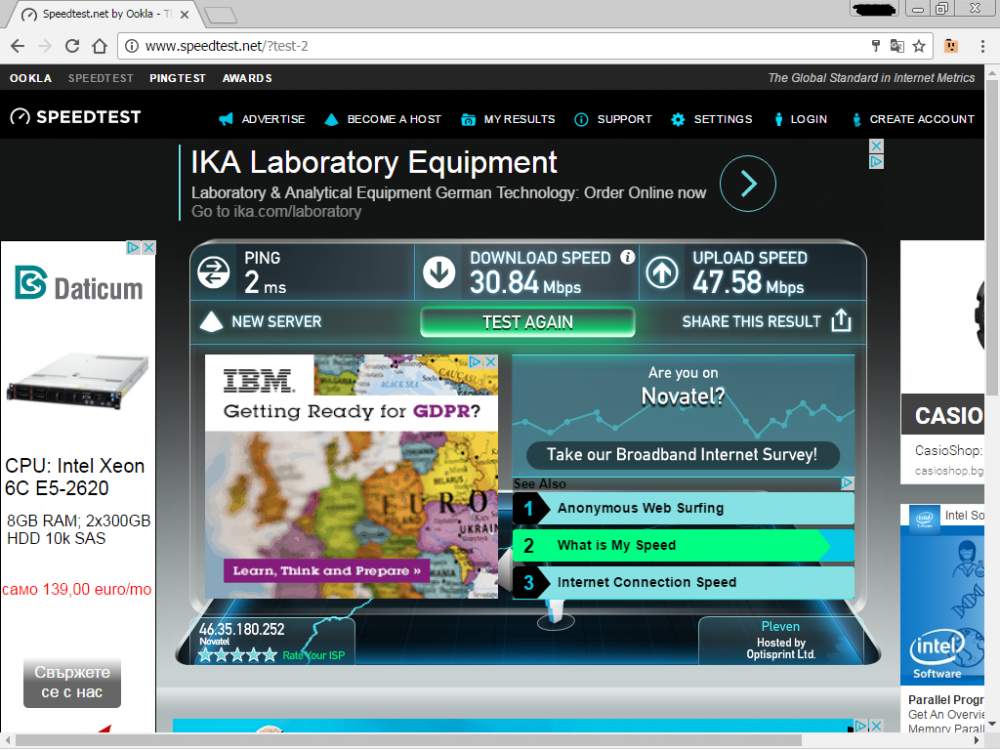Screen dimensions: 1000x750
Task: Click Learn, Think and Prepare in IBM ad
Action: (x=327, y=570)
